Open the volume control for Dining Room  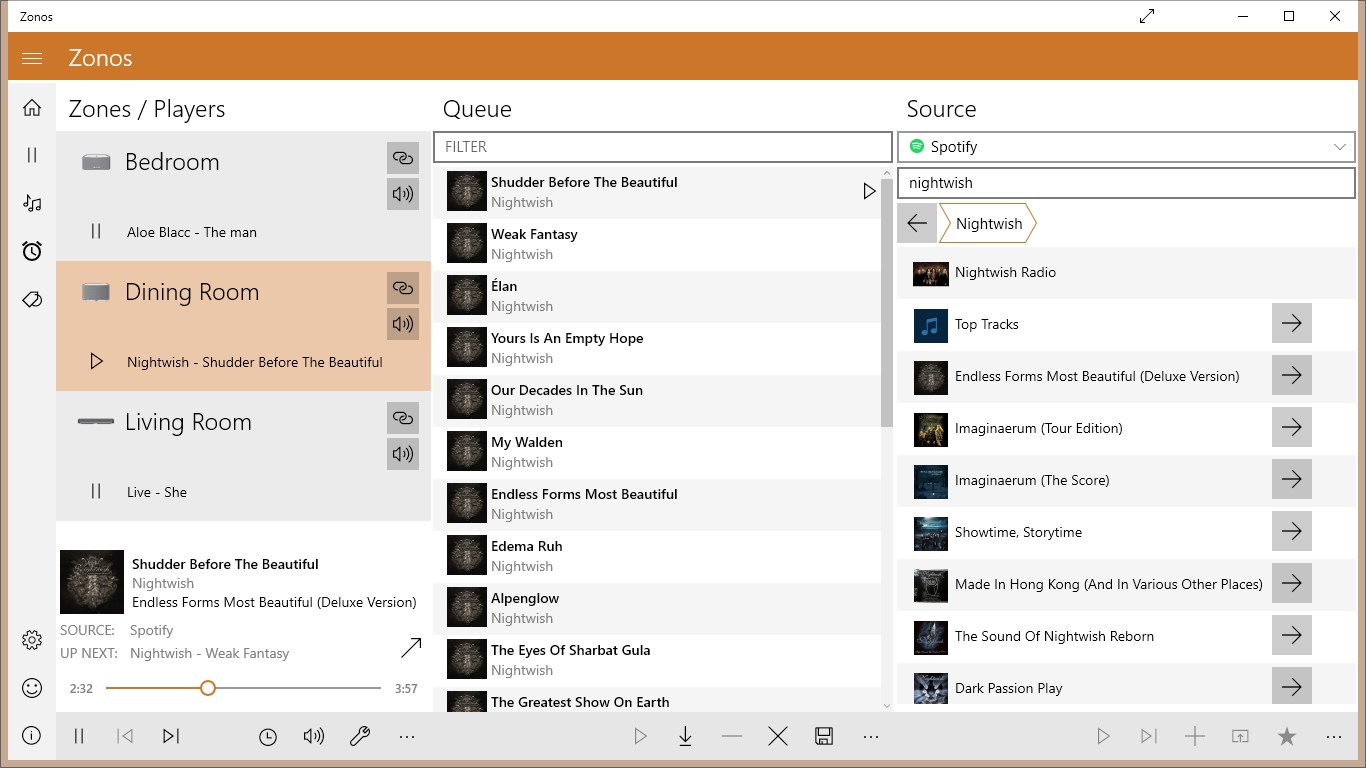click(403, 324)
